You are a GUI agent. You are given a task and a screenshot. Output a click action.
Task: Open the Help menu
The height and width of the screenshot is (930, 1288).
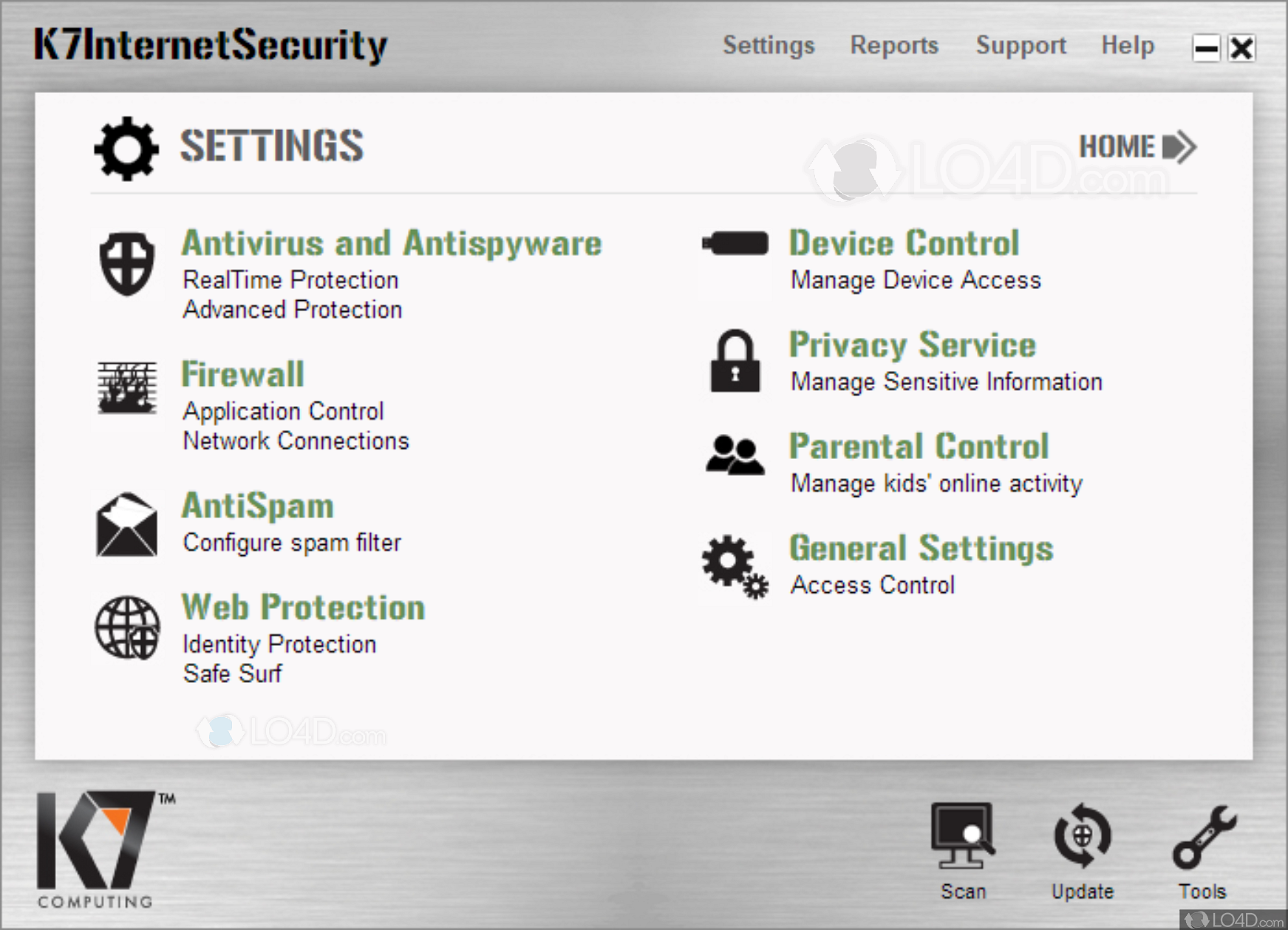click(1127, 45)
